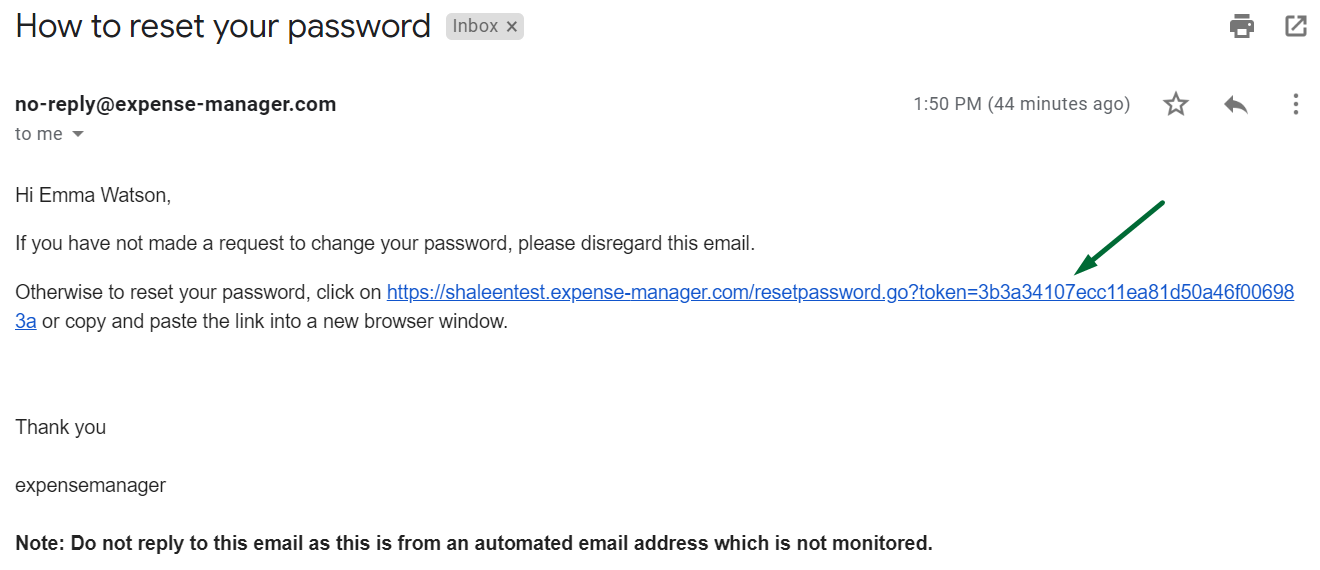Viewport: 1320px width, 570px height.
Task: Open the three-dot More options menu
Action: tap(1296, 104)
